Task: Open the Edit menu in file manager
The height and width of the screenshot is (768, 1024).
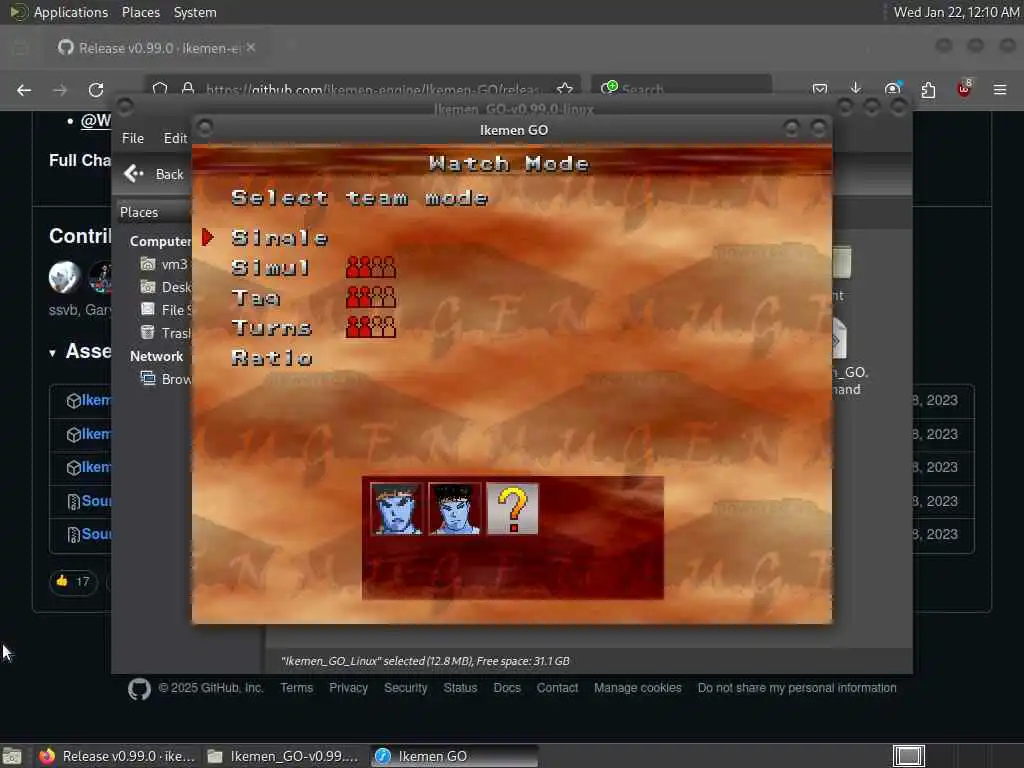Action: [x=175, y=138]
